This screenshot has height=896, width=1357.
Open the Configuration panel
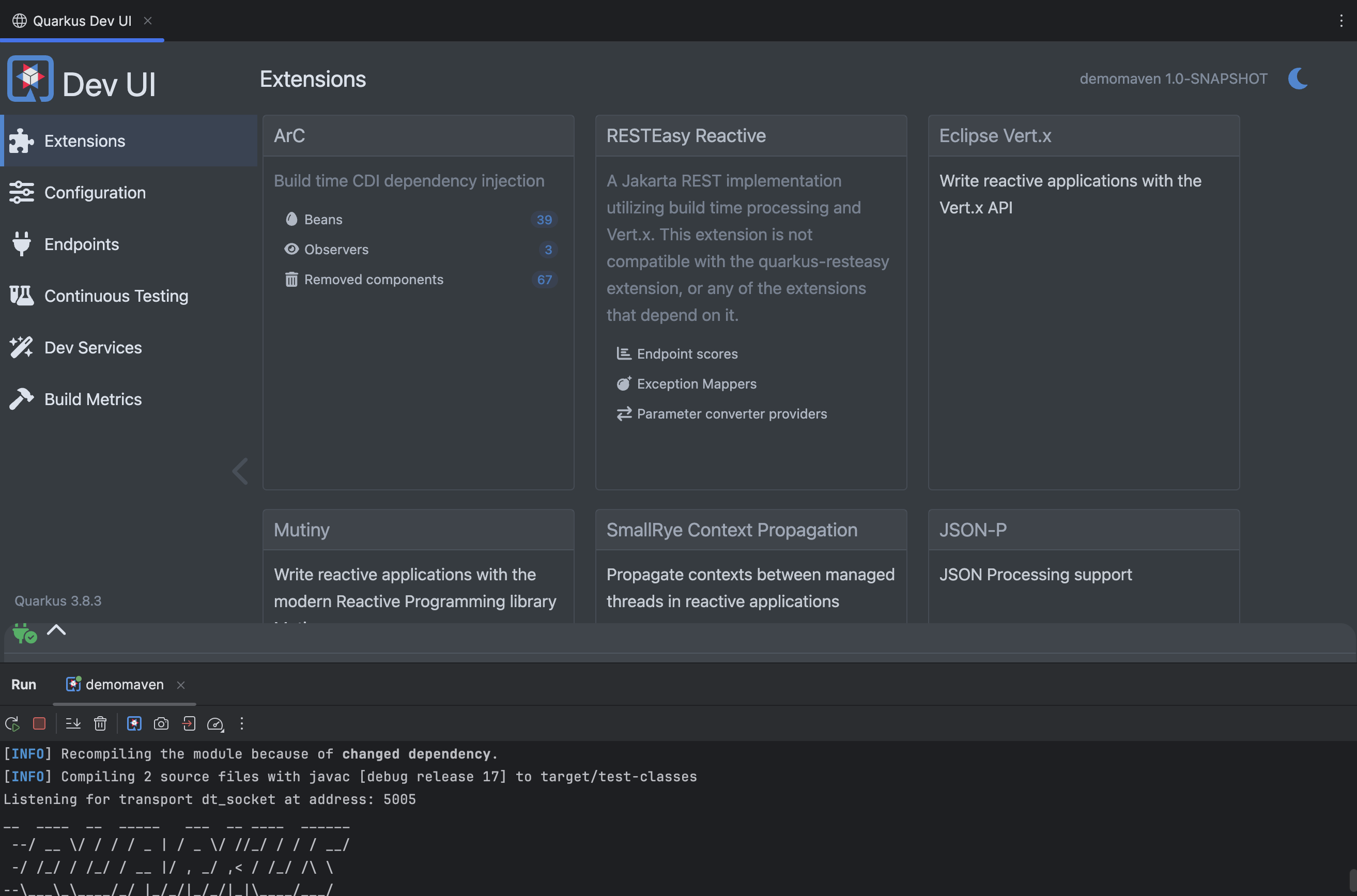[95, 193]
